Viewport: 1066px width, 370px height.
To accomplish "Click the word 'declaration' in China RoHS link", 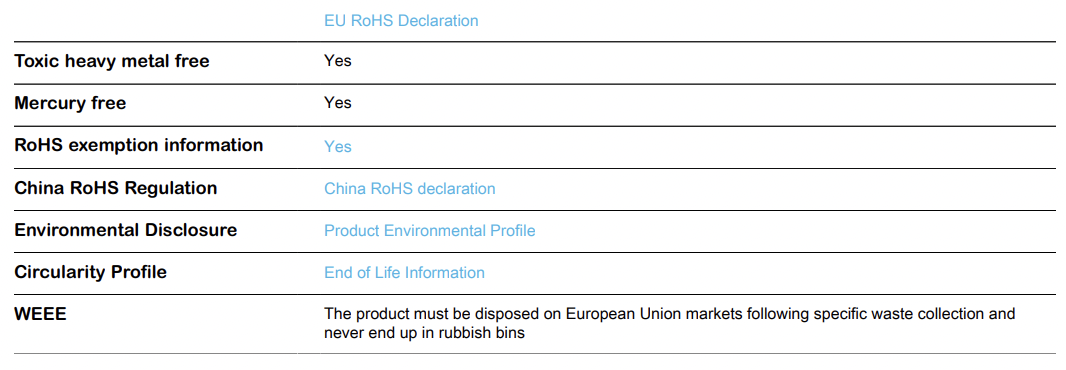I will tap(456, 188).
